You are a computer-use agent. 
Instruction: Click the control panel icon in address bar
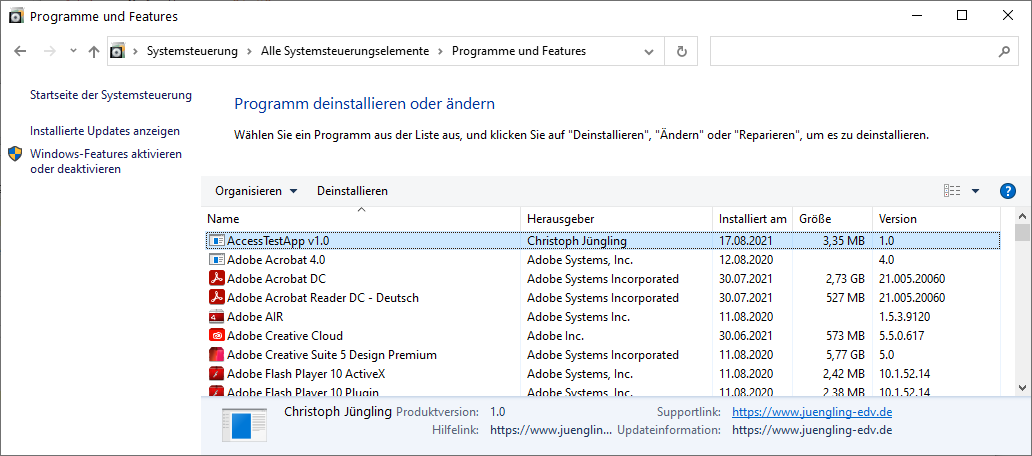click(x=117, y=51)
